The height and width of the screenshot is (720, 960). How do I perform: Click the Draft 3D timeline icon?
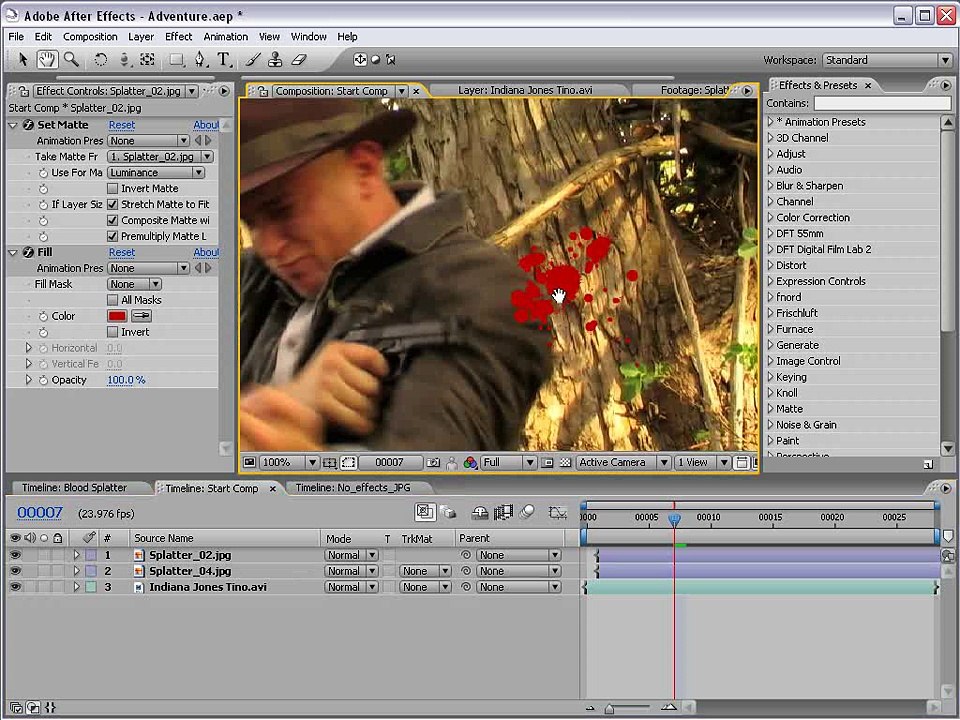pos(448,512)
